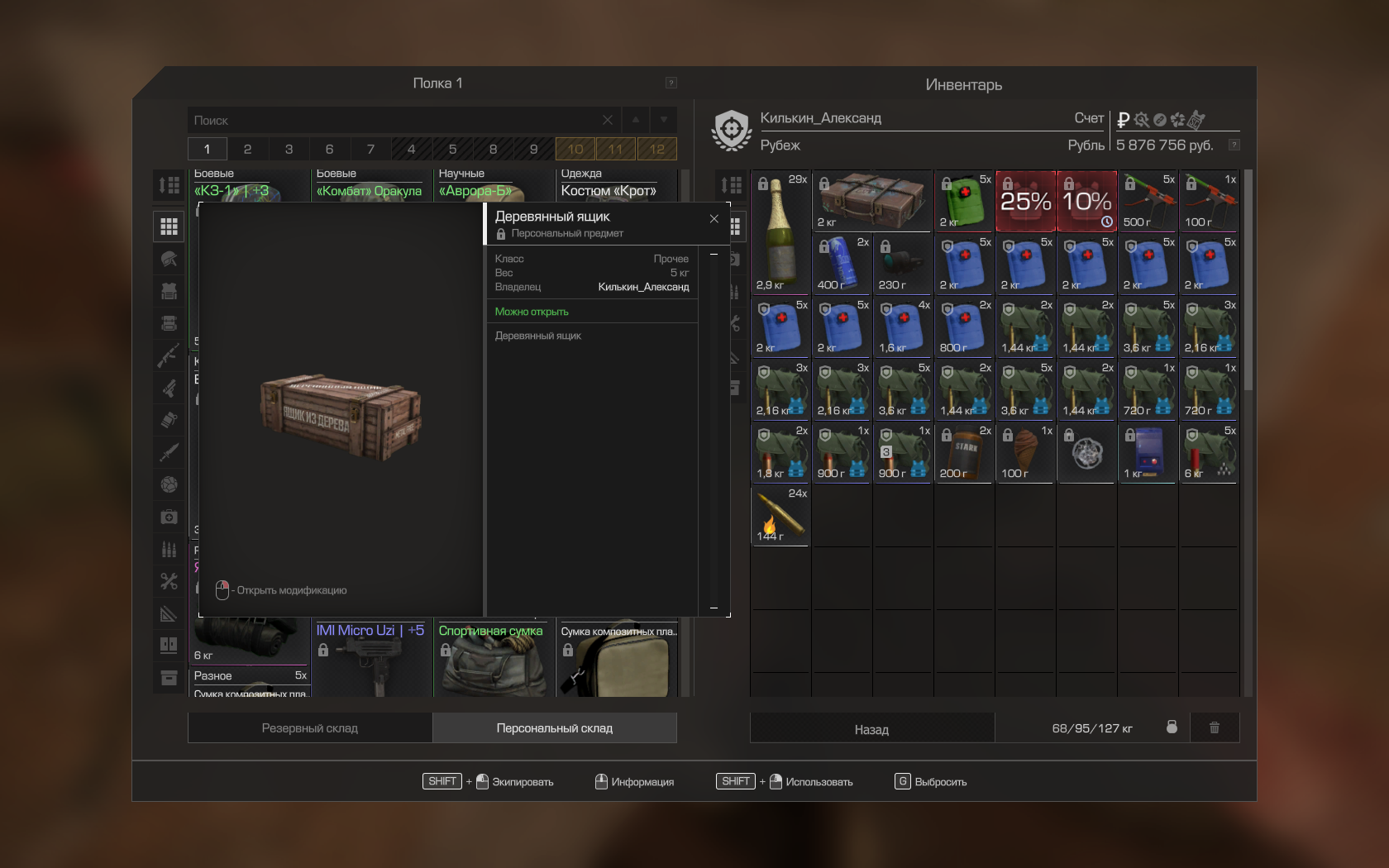The width and height of the screenshot is (1389, 868).
Task: Open the Резервный склад storage
Action: point(310,727)
